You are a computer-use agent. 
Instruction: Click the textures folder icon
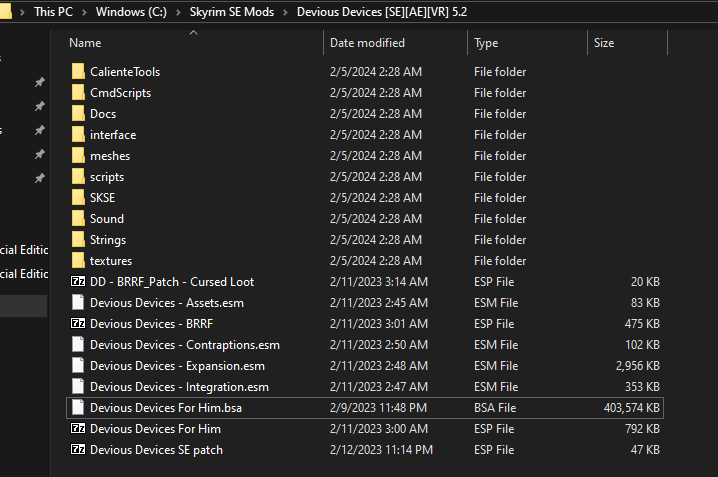click(x=78, y=260)
